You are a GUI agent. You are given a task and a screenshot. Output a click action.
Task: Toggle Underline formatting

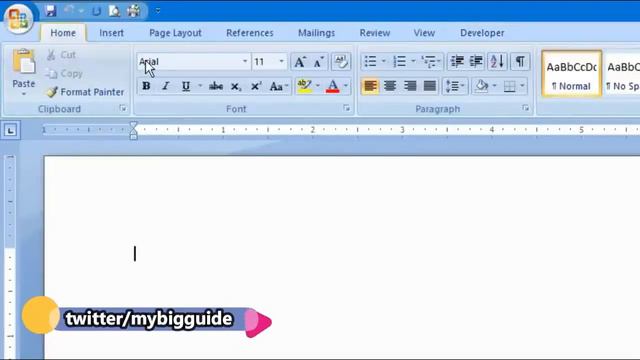pyautogui.click(x=186, y=86)
